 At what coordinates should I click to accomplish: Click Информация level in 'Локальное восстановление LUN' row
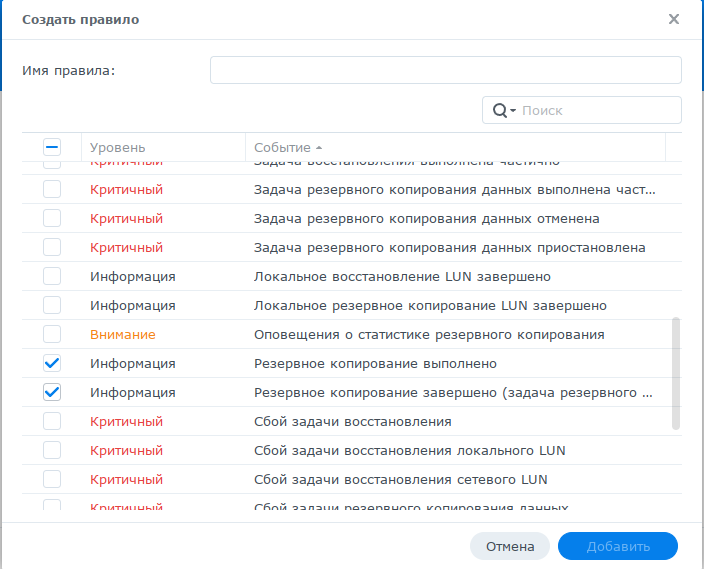pyautogui.click(x=132, y=277)
